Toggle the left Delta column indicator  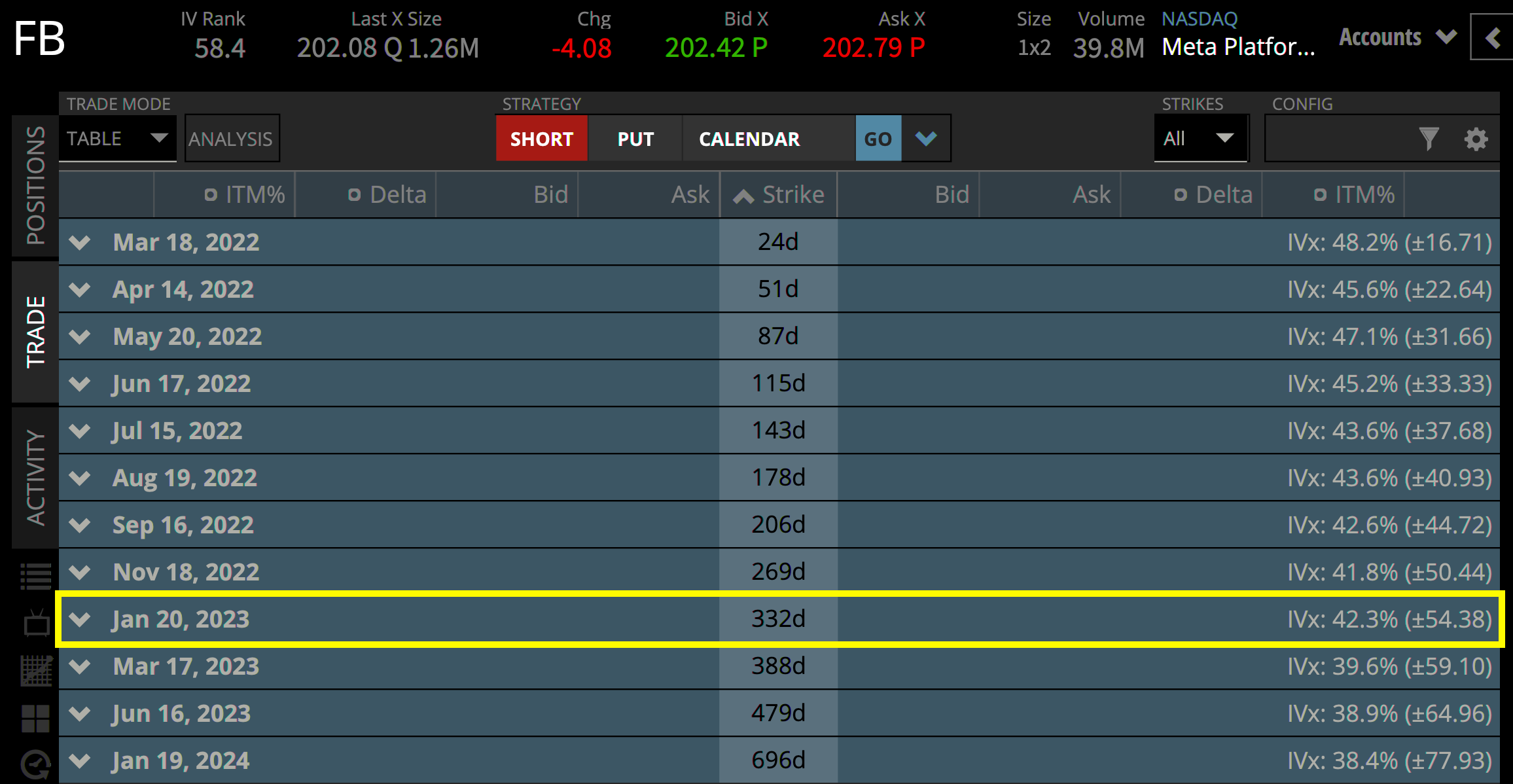[x=354, y=194]
